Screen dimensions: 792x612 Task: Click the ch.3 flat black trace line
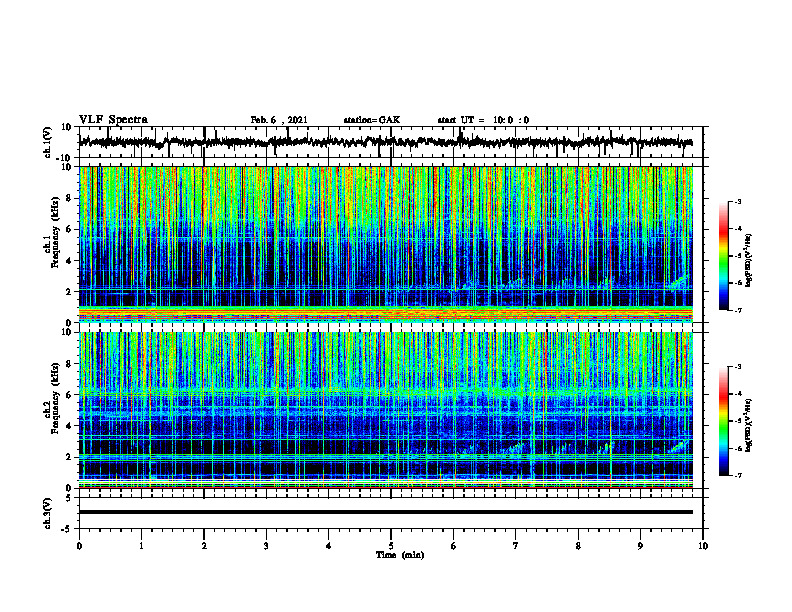[386, 512]
